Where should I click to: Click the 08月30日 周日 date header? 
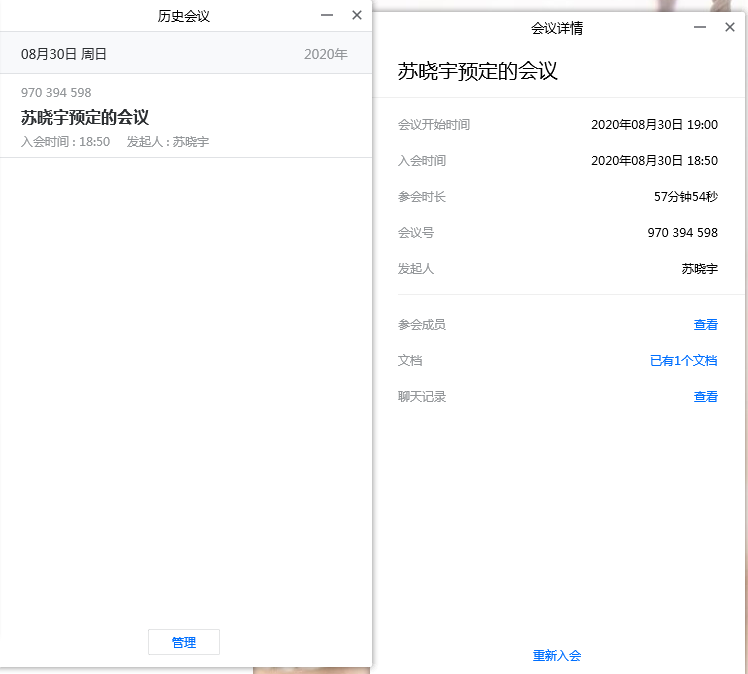click(x=64, y=54)
